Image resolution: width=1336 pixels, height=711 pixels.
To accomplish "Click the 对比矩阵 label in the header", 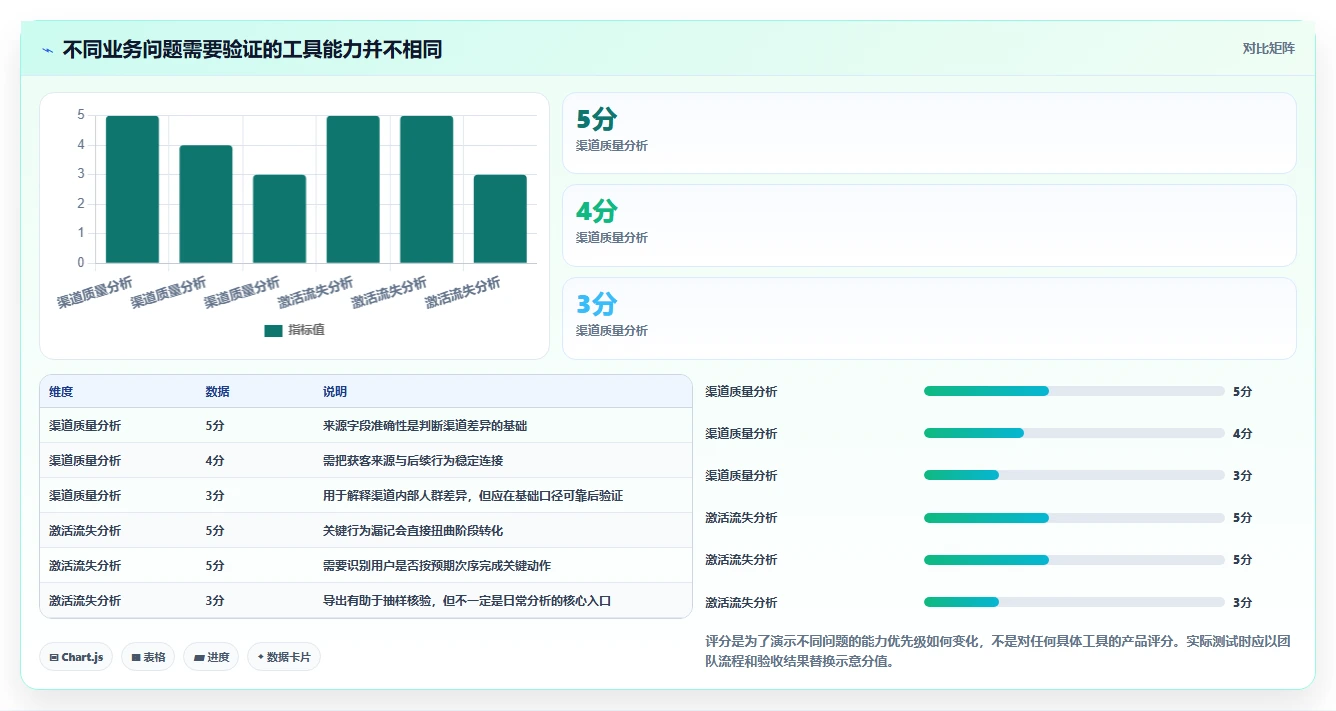I will pos(1268,48).
